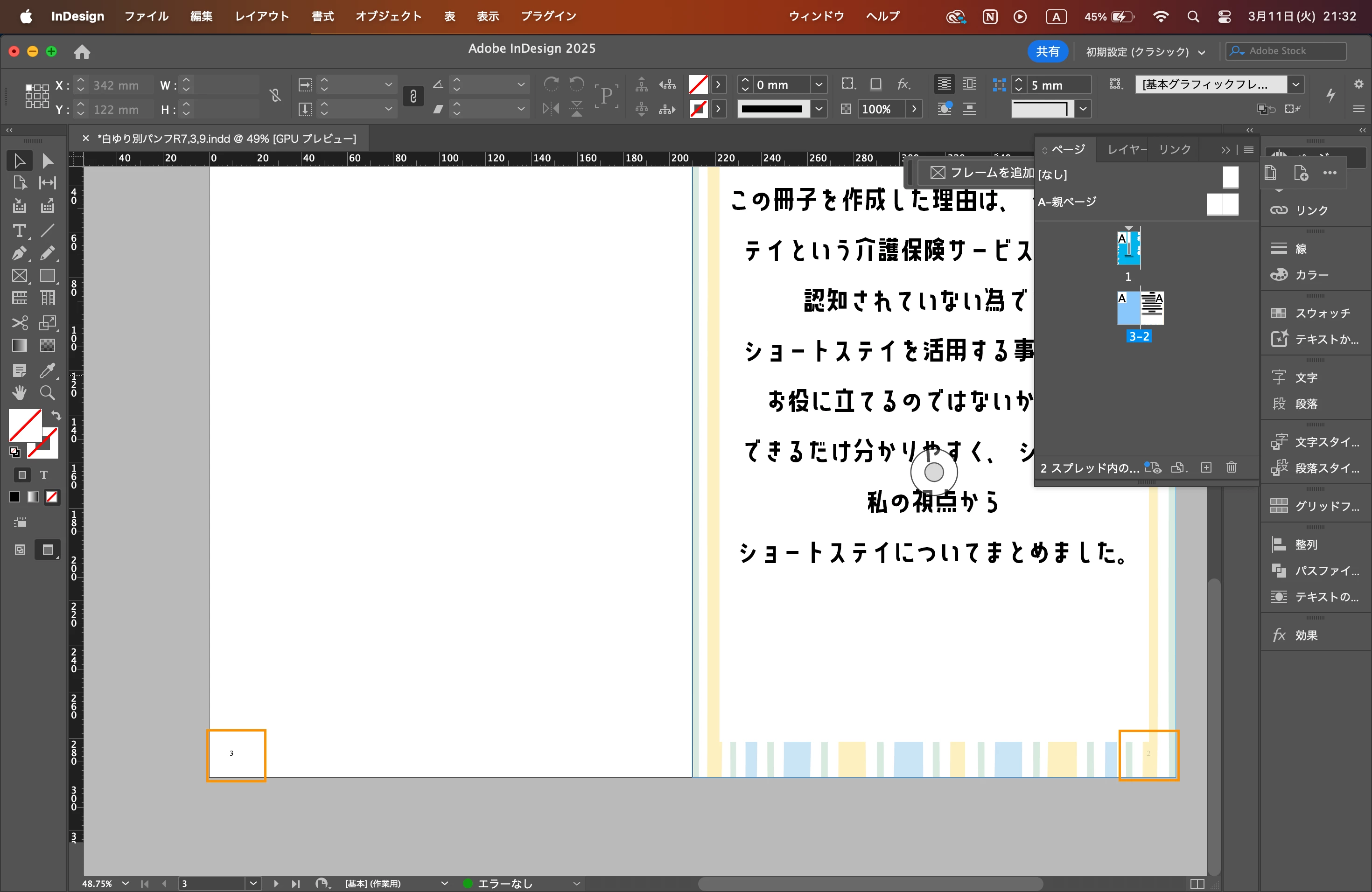Screen dimensions: 1372x892
Task: Open zoom level 48.75% dropdown
Action: point(125,883)
